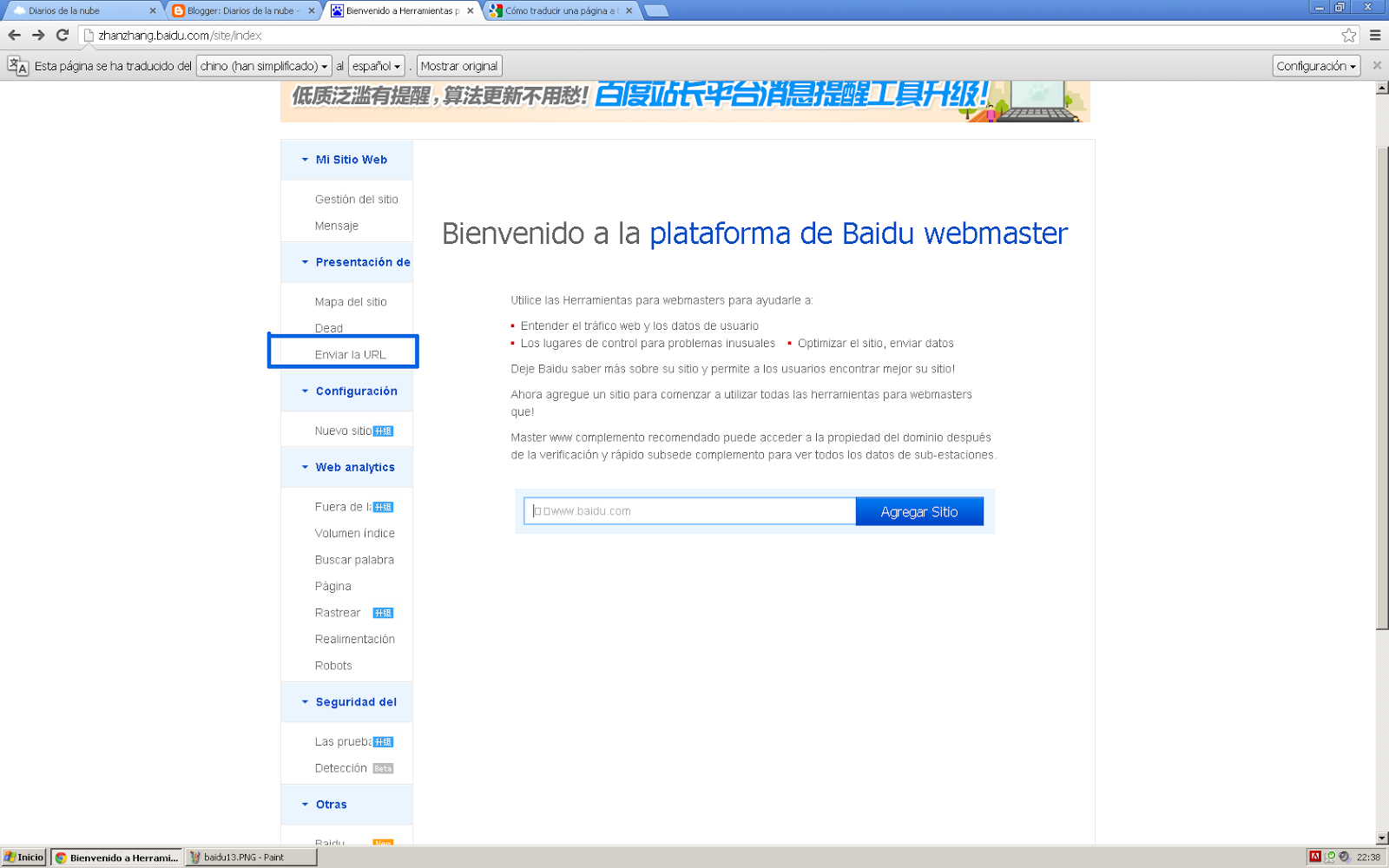Click the site URL input field
Image resolution: width=1389 pixels, height=868 pixels.
[690, 511]
